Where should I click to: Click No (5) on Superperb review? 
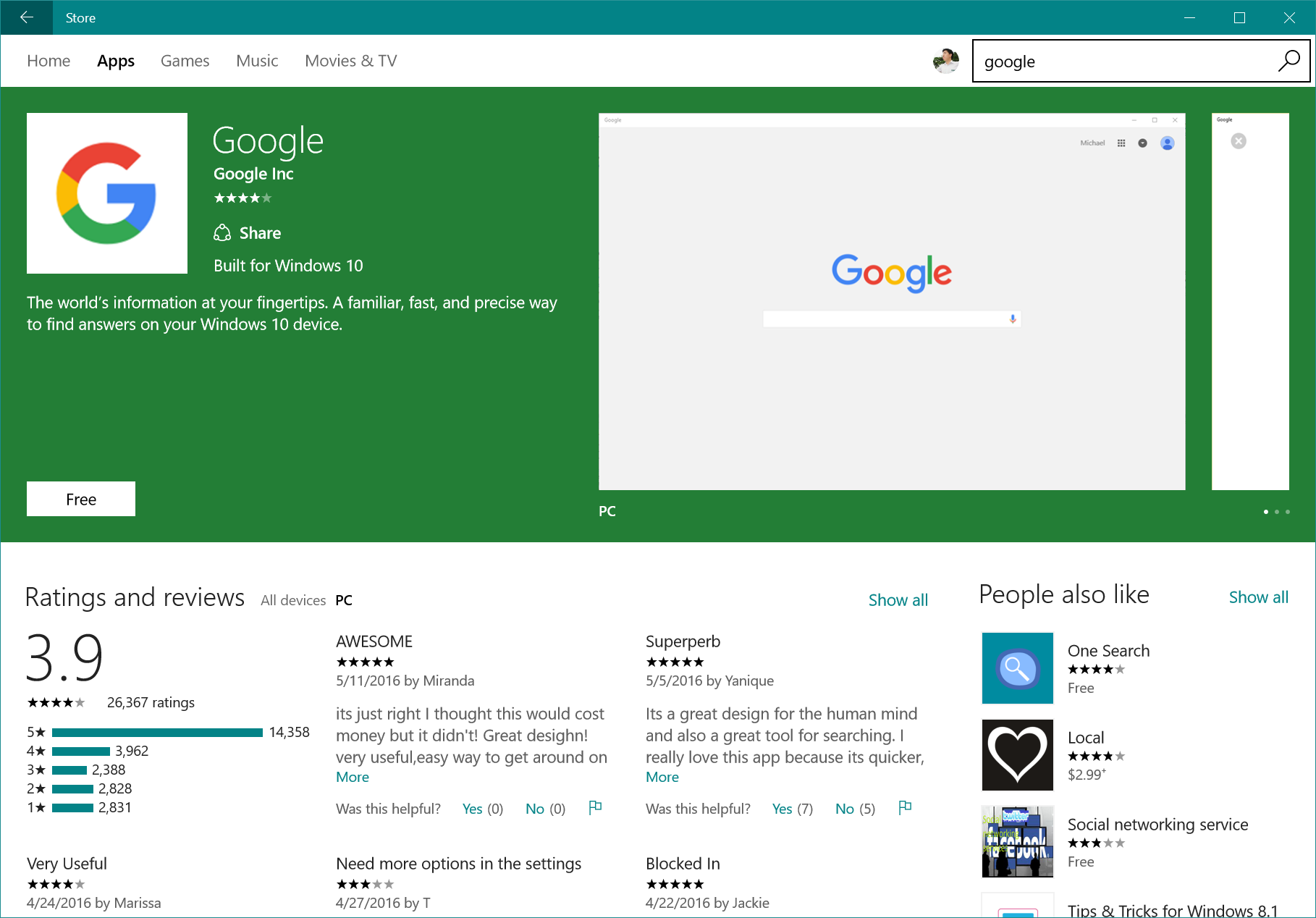coord(855,809)
